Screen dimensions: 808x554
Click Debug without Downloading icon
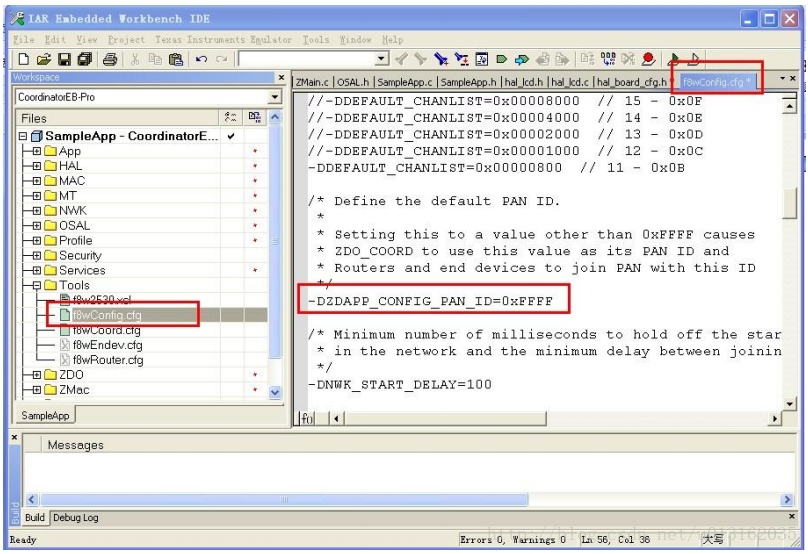(694, 59)
